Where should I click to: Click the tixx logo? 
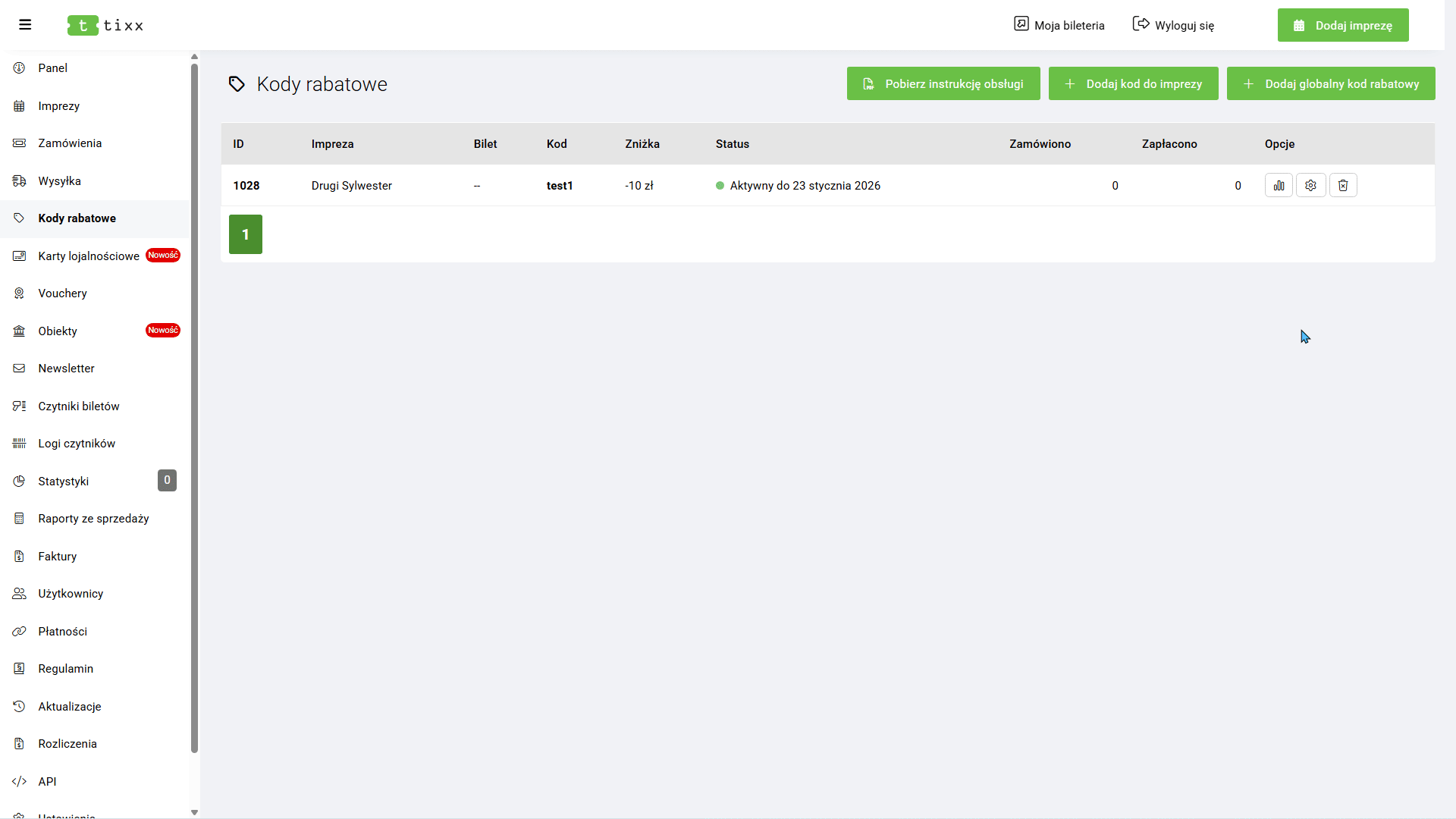(x=105, y=25)
